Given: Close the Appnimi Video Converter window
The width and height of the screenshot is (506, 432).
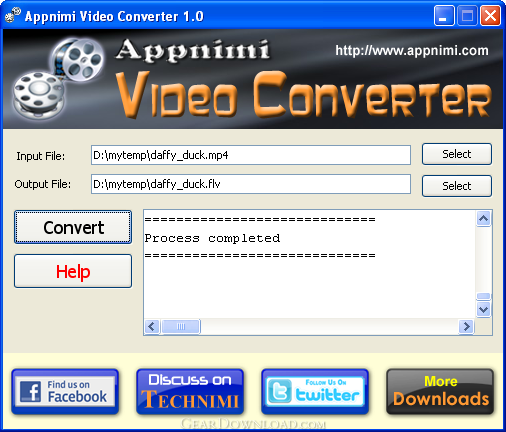Looking at the screenshot, I should 490,15.
